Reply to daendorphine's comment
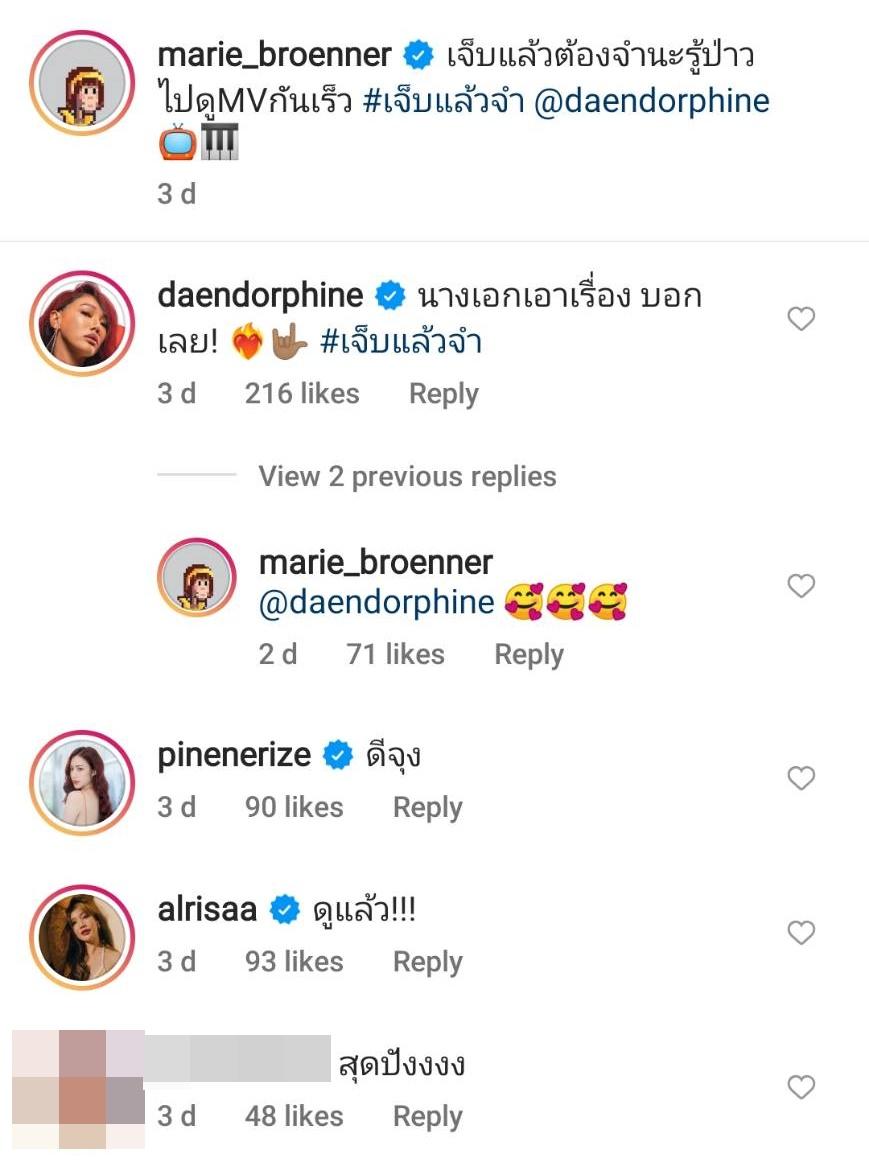The image size is (869, 1166). coord(443,394)
